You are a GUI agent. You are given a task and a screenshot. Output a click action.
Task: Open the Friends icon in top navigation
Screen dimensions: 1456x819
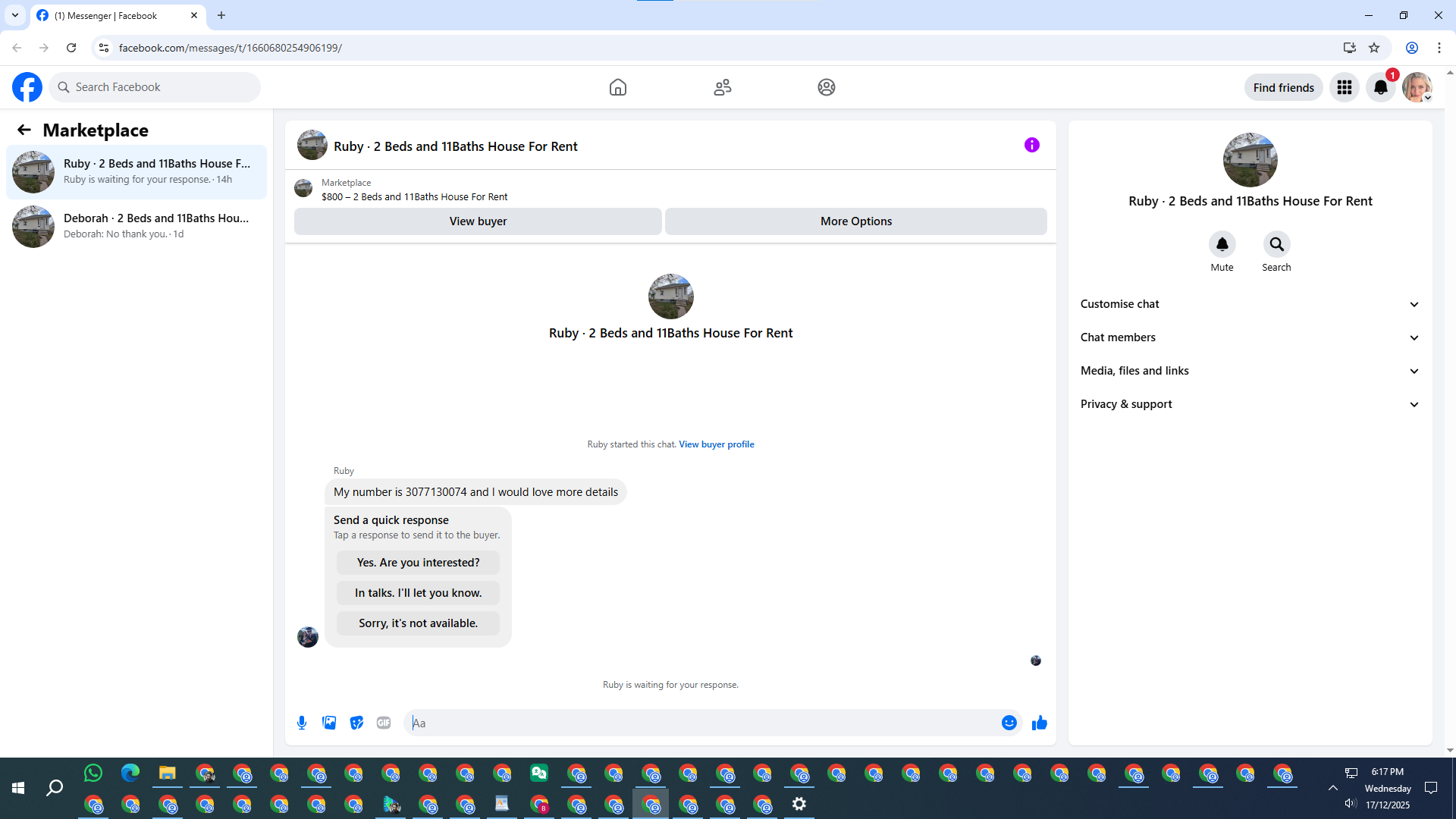[x=723, y=87]
